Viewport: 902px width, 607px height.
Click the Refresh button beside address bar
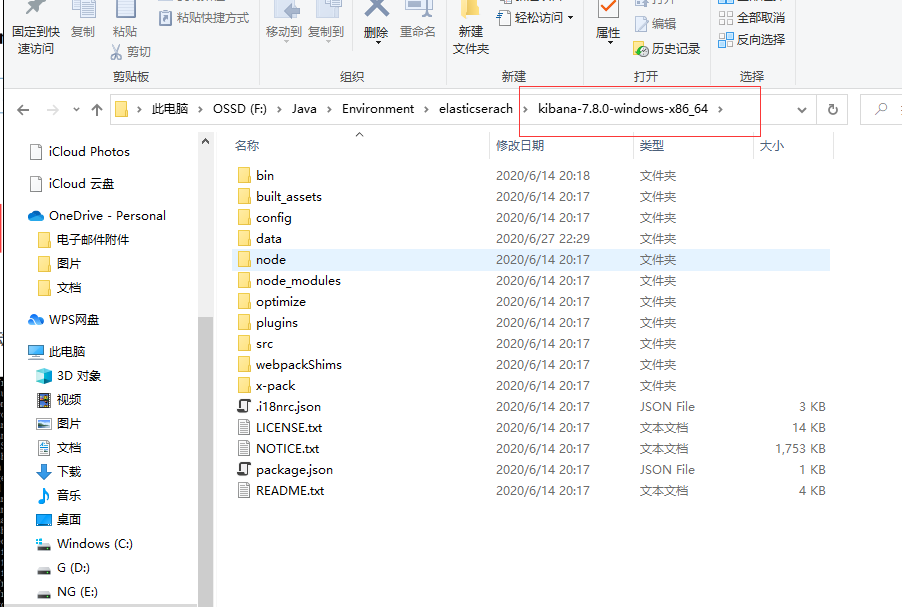(x=832, y=109)
